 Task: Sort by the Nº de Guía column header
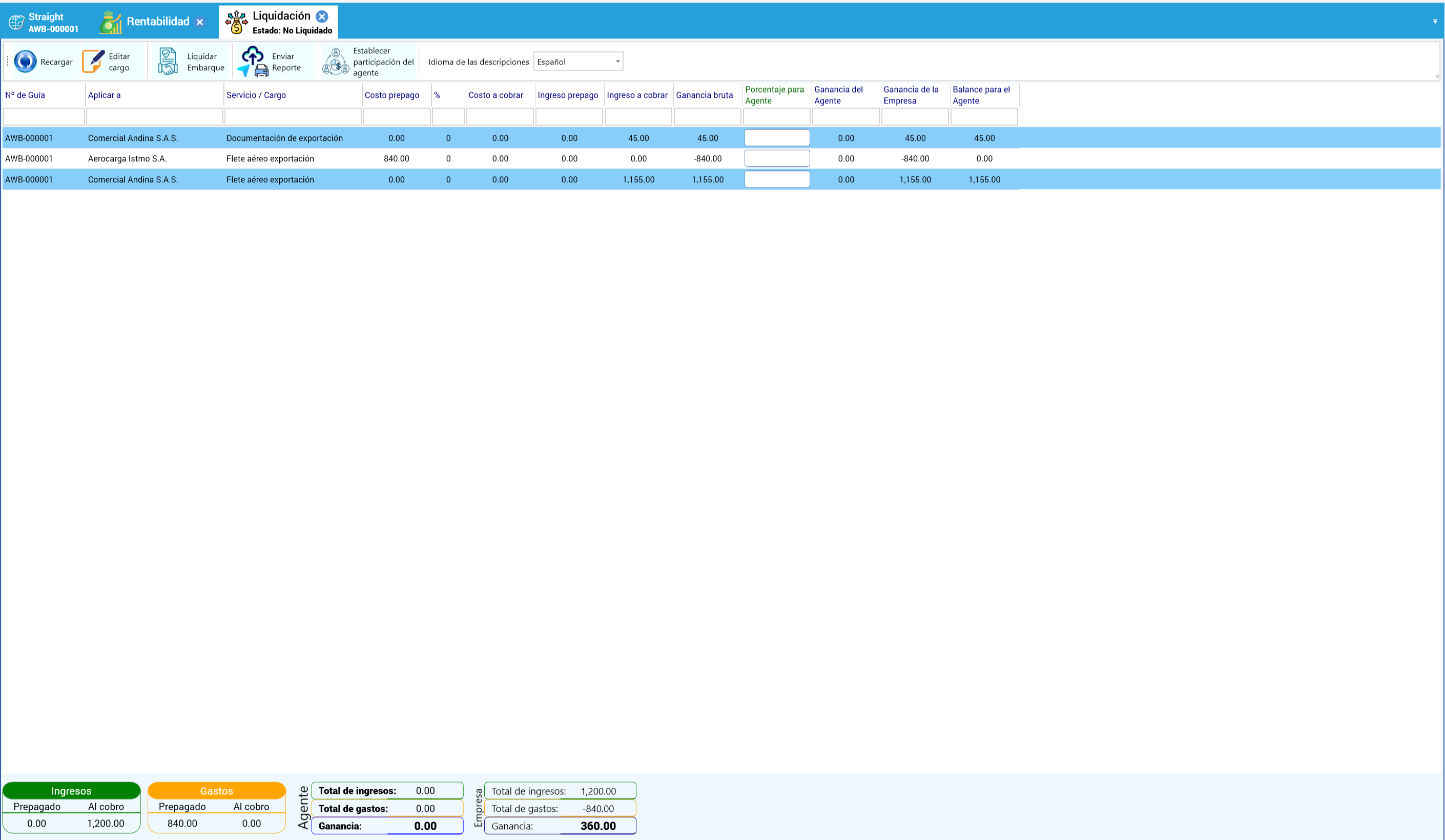[x=25, y=95]
